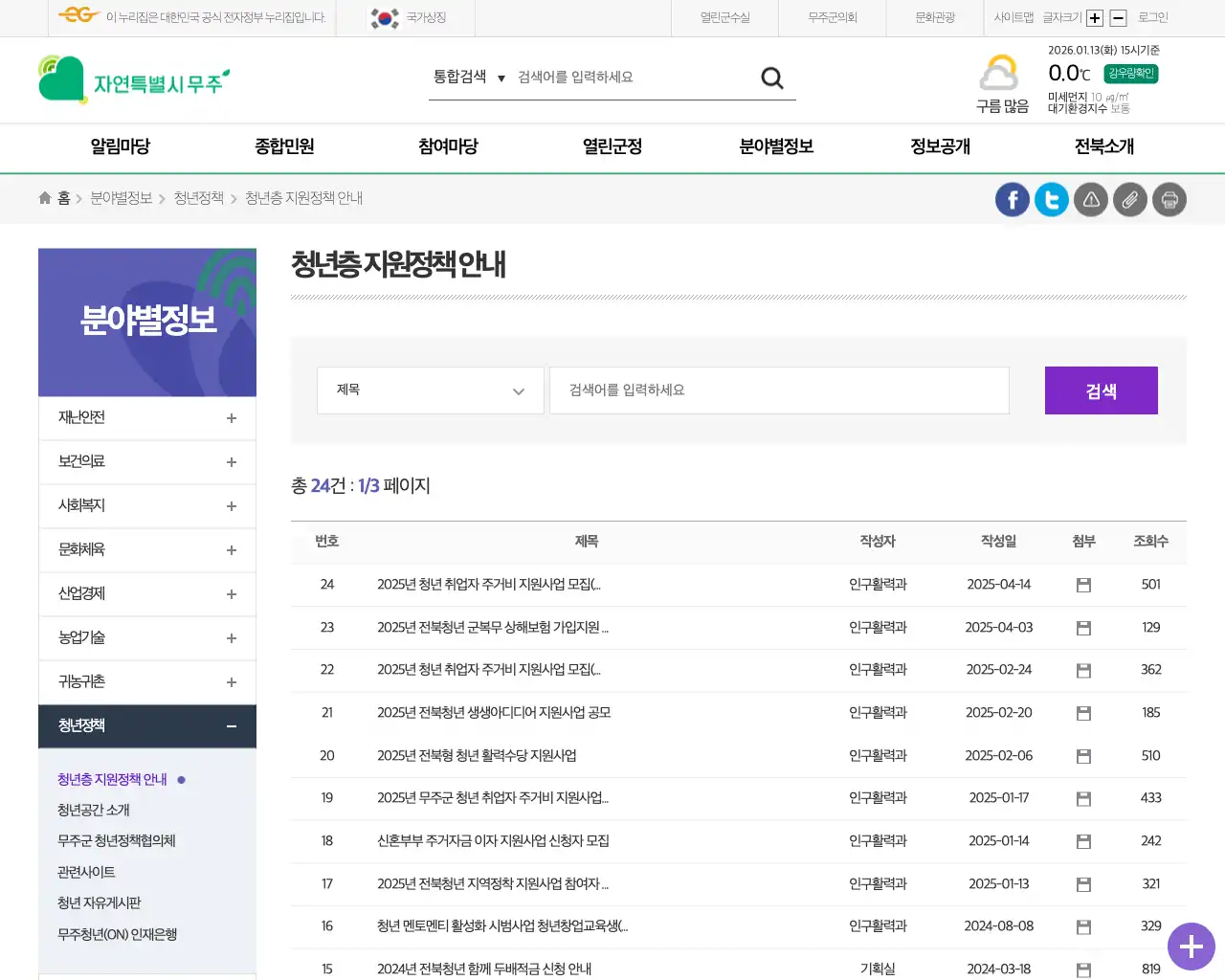
Task: Click the floating plus quick-menu button
Action: (x=1191, y=947)
